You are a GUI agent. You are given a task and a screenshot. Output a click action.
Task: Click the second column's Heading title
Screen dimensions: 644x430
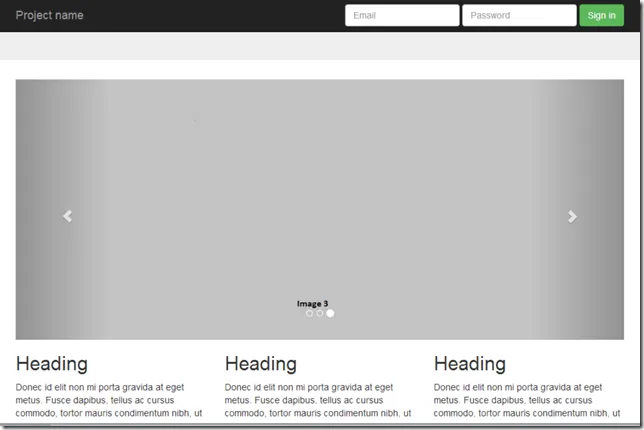click(x=261, y=364)
